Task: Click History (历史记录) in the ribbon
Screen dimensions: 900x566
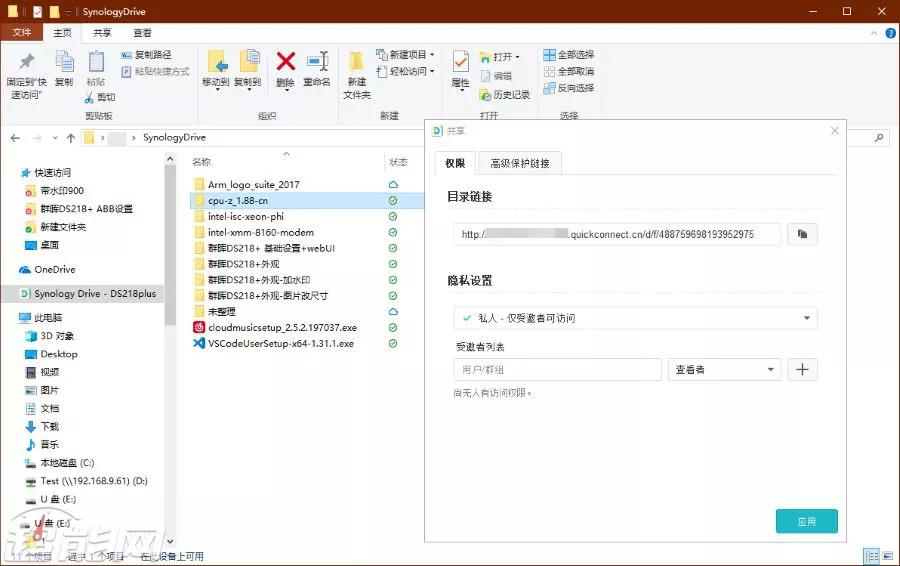Action: coord(505,95)
